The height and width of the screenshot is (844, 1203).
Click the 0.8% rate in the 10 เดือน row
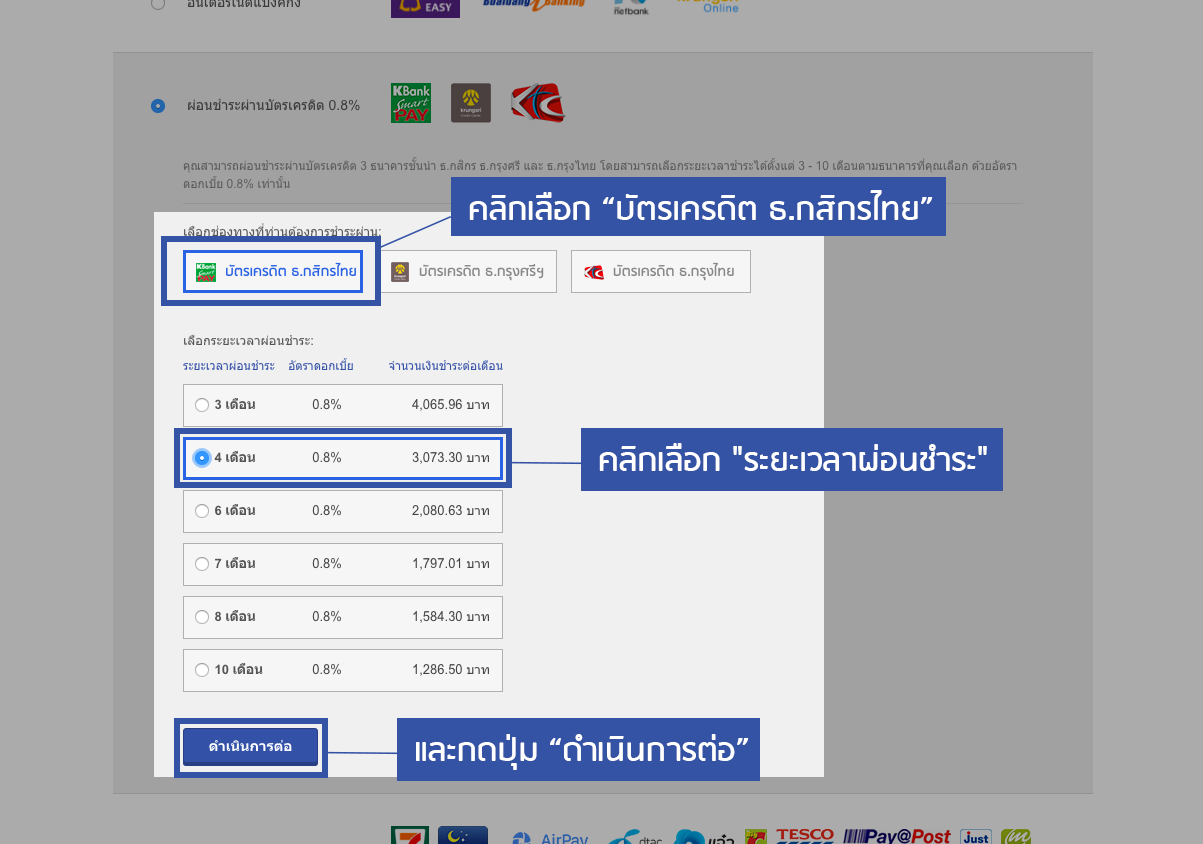coord(327,670)
